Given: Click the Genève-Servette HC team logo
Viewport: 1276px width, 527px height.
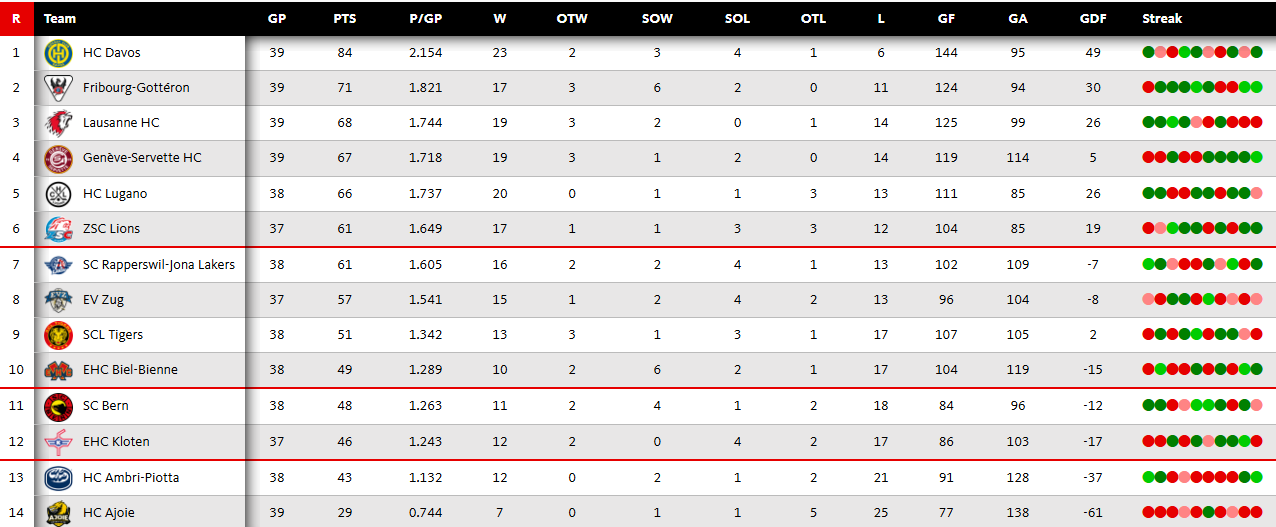Looking at the screenshot, I should click(58, 158).
